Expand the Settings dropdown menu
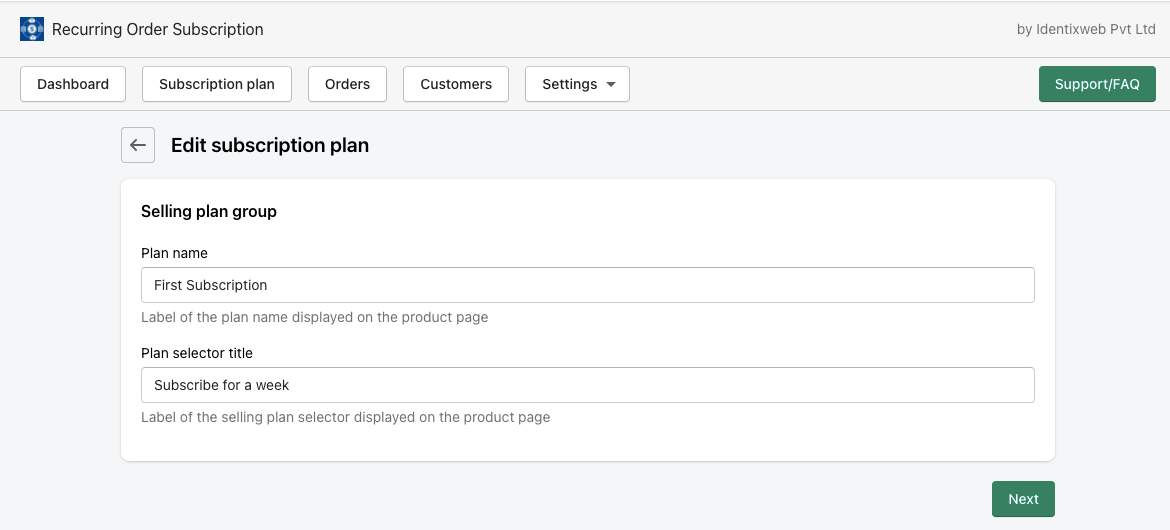The width and height of the screenshot is (1170, 530). (x=577, y=85)
